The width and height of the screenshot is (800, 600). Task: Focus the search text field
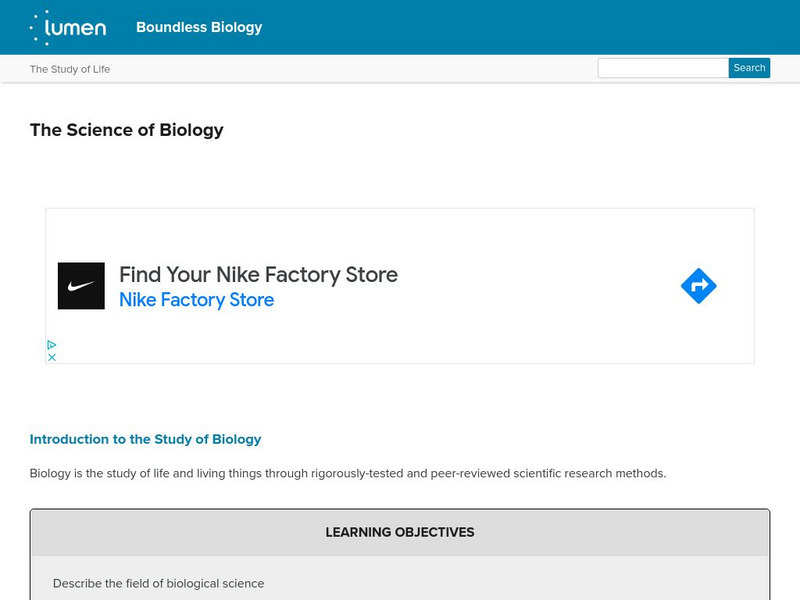click(662, 68)
